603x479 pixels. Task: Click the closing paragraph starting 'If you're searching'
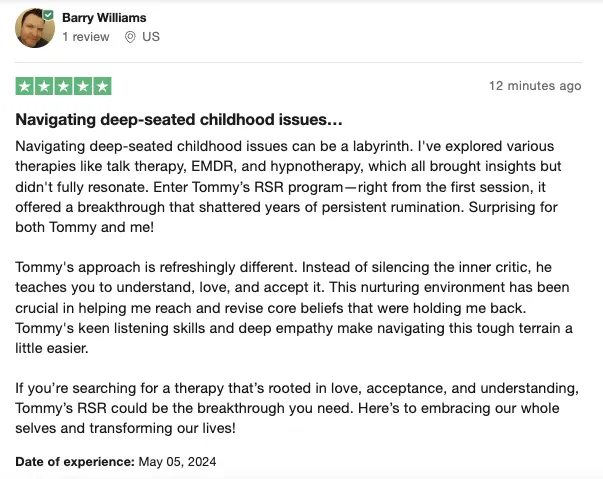pos(297,408)
